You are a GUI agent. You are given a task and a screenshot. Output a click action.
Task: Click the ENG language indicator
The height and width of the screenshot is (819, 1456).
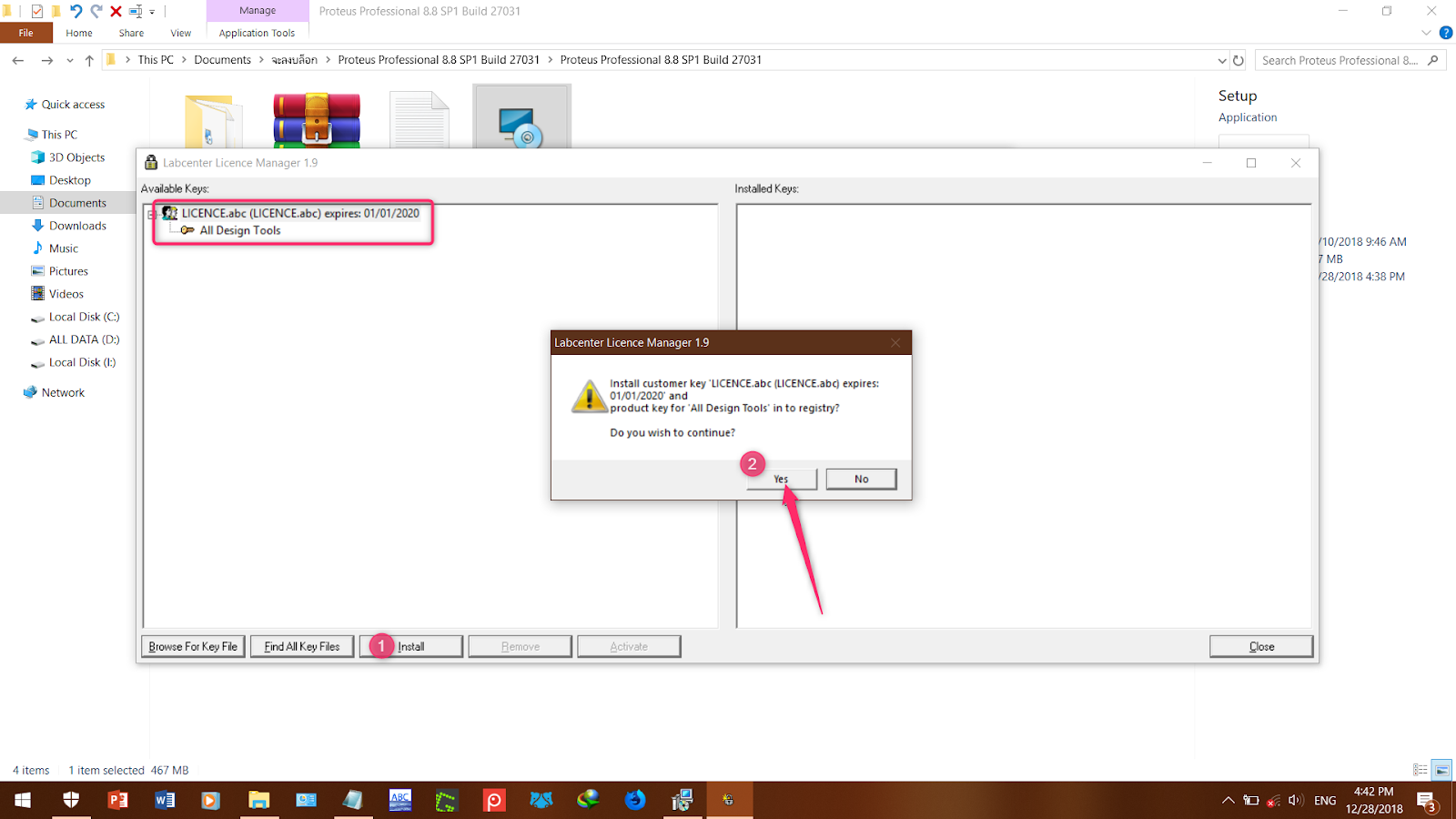[1325, 801]
